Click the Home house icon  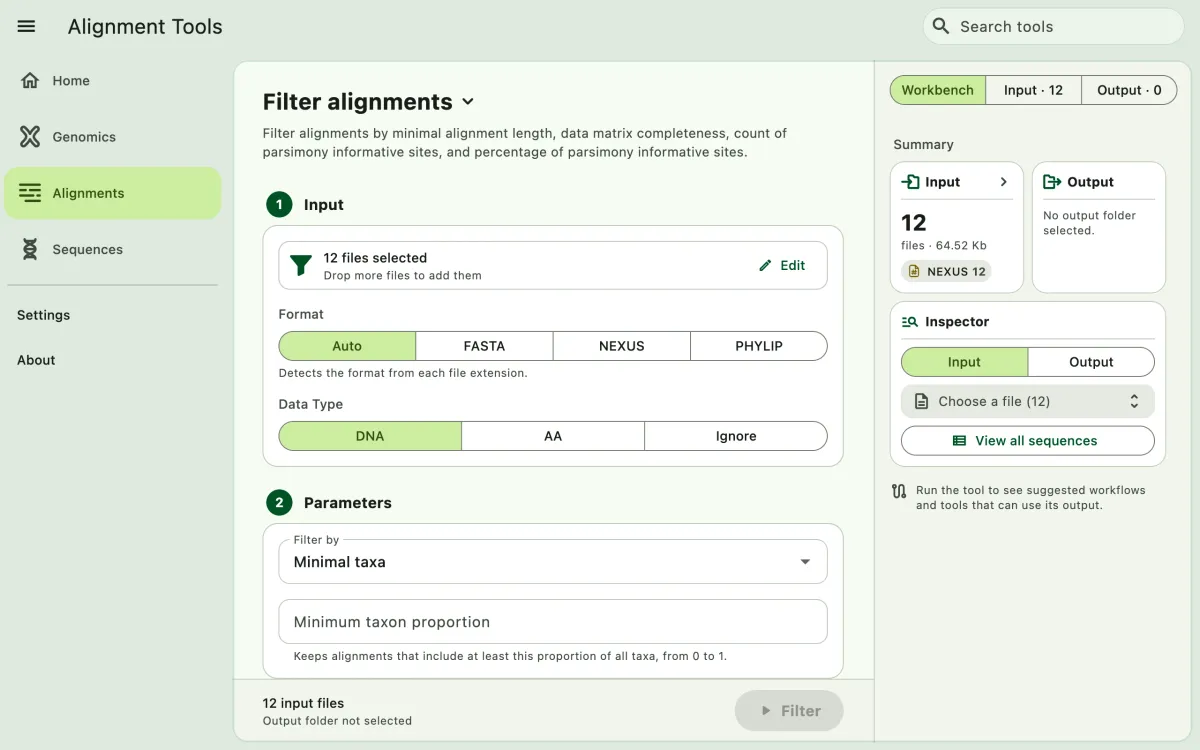coord(30,81)
